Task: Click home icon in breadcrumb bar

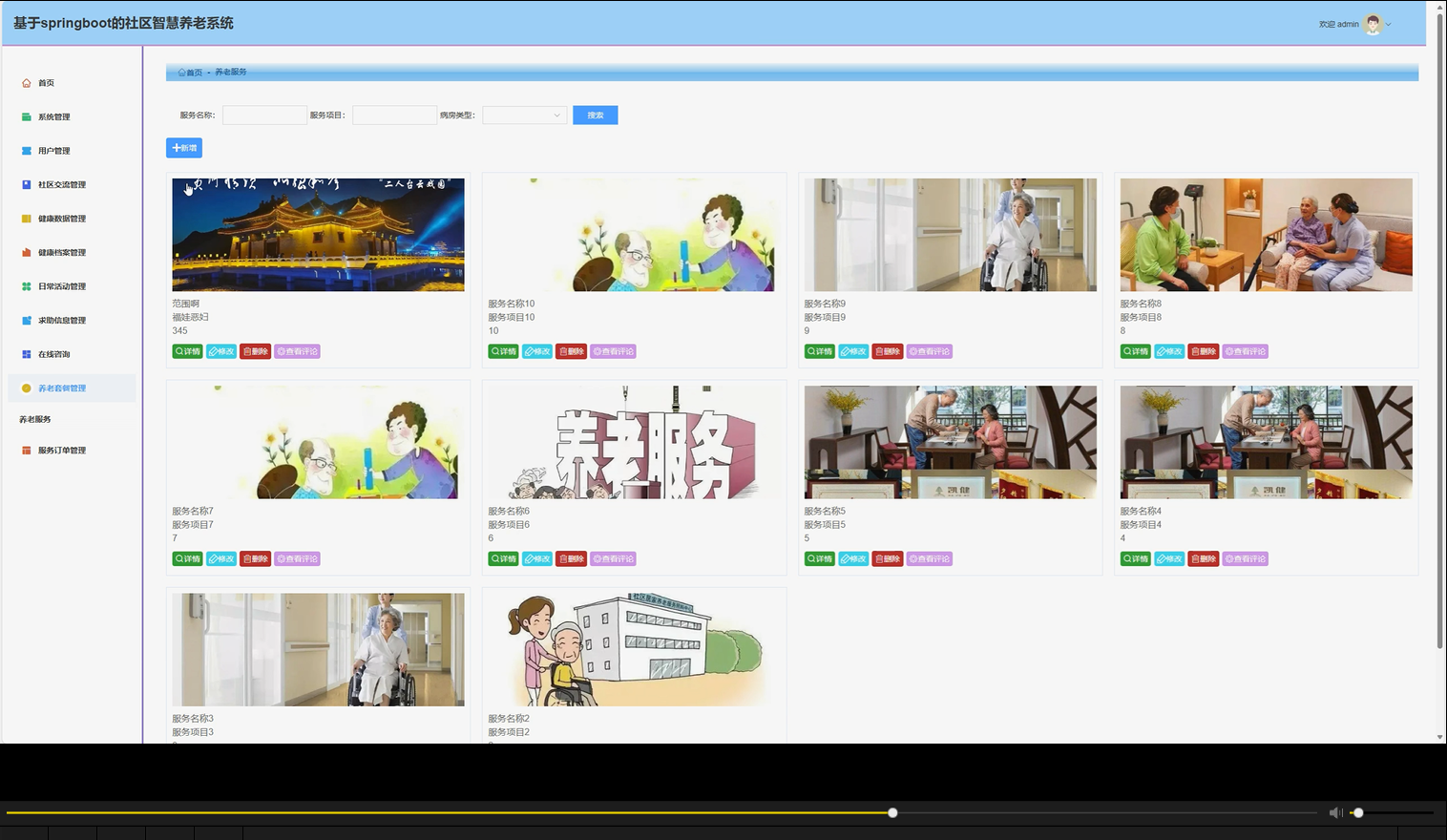Action: click(181, 73)
